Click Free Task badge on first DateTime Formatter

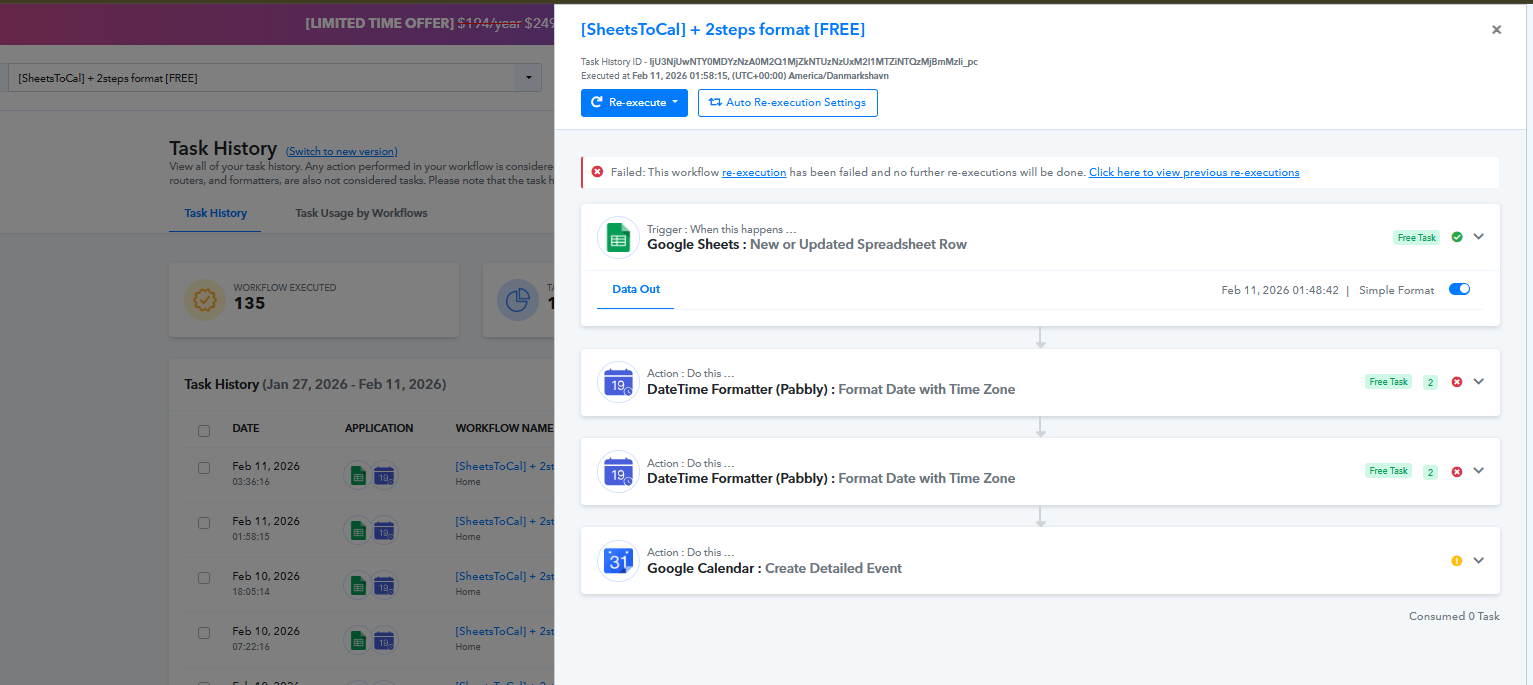coord(1388,382)
